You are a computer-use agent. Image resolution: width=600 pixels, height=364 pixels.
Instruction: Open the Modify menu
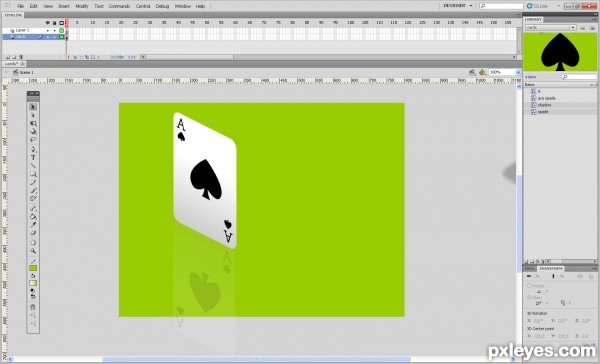tap(82, 6)
